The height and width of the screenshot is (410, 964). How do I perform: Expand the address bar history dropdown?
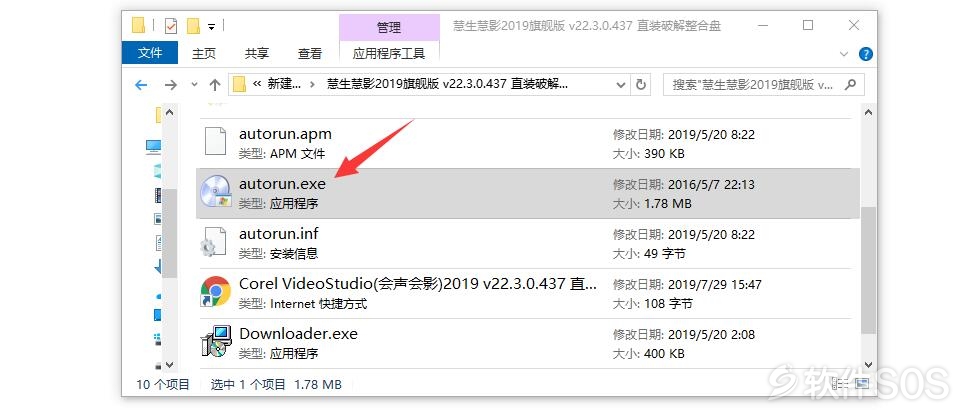[621, 84]
